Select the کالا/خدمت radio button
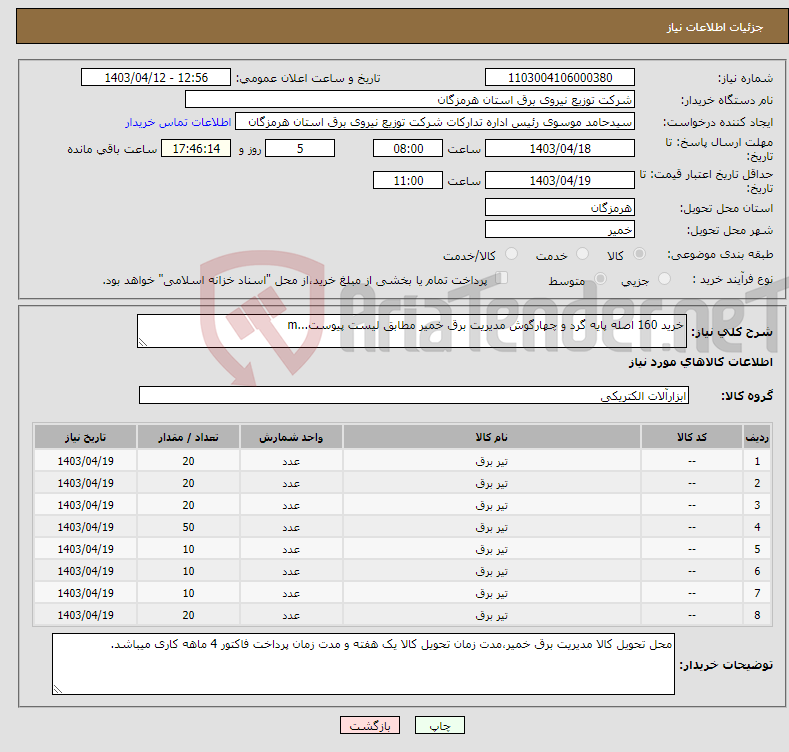Image resolution: width=789 pixels, height=752 pixels. [511, 254]
